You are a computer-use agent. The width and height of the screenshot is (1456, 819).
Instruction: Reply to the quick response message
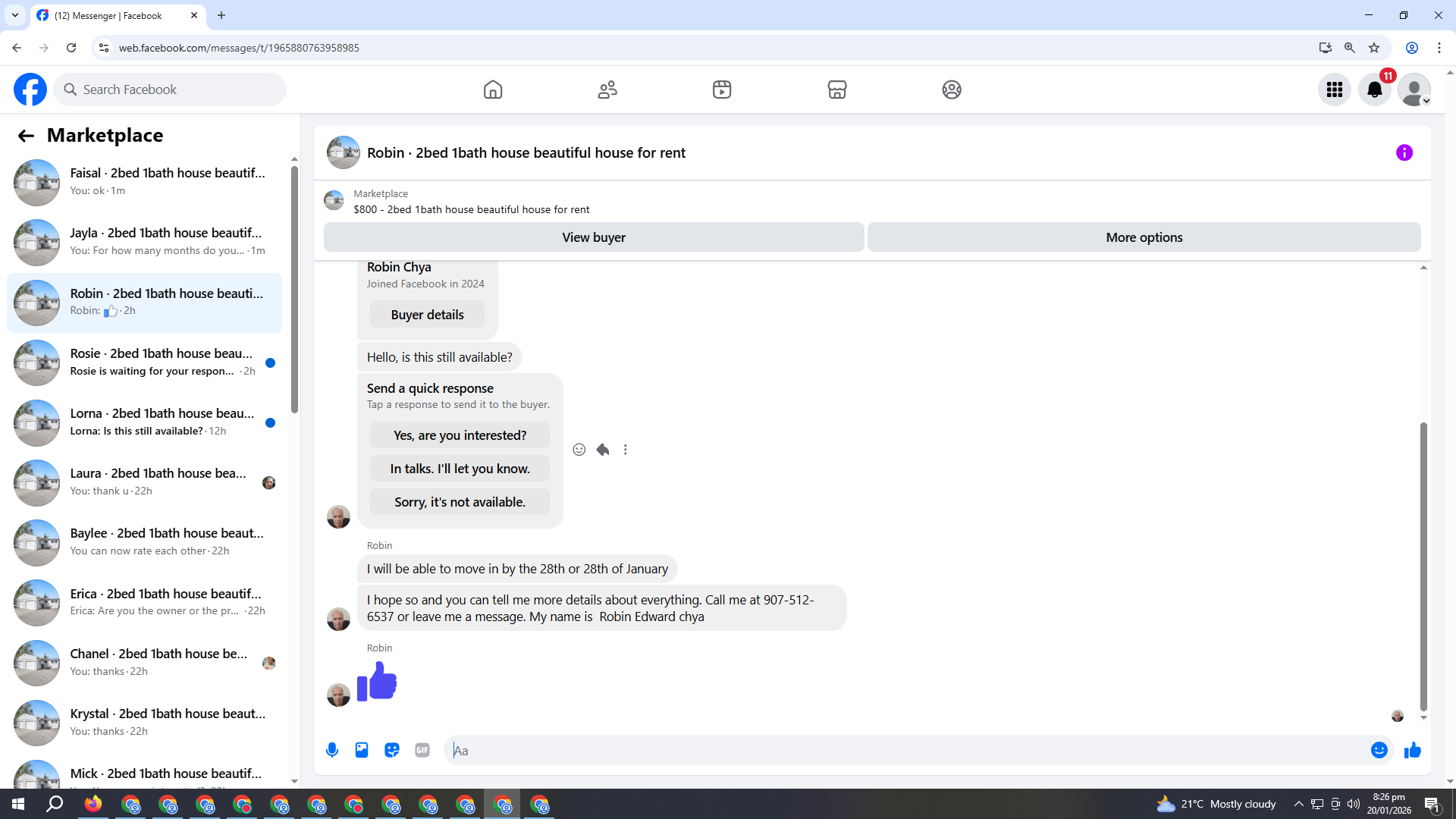(603, 450)
